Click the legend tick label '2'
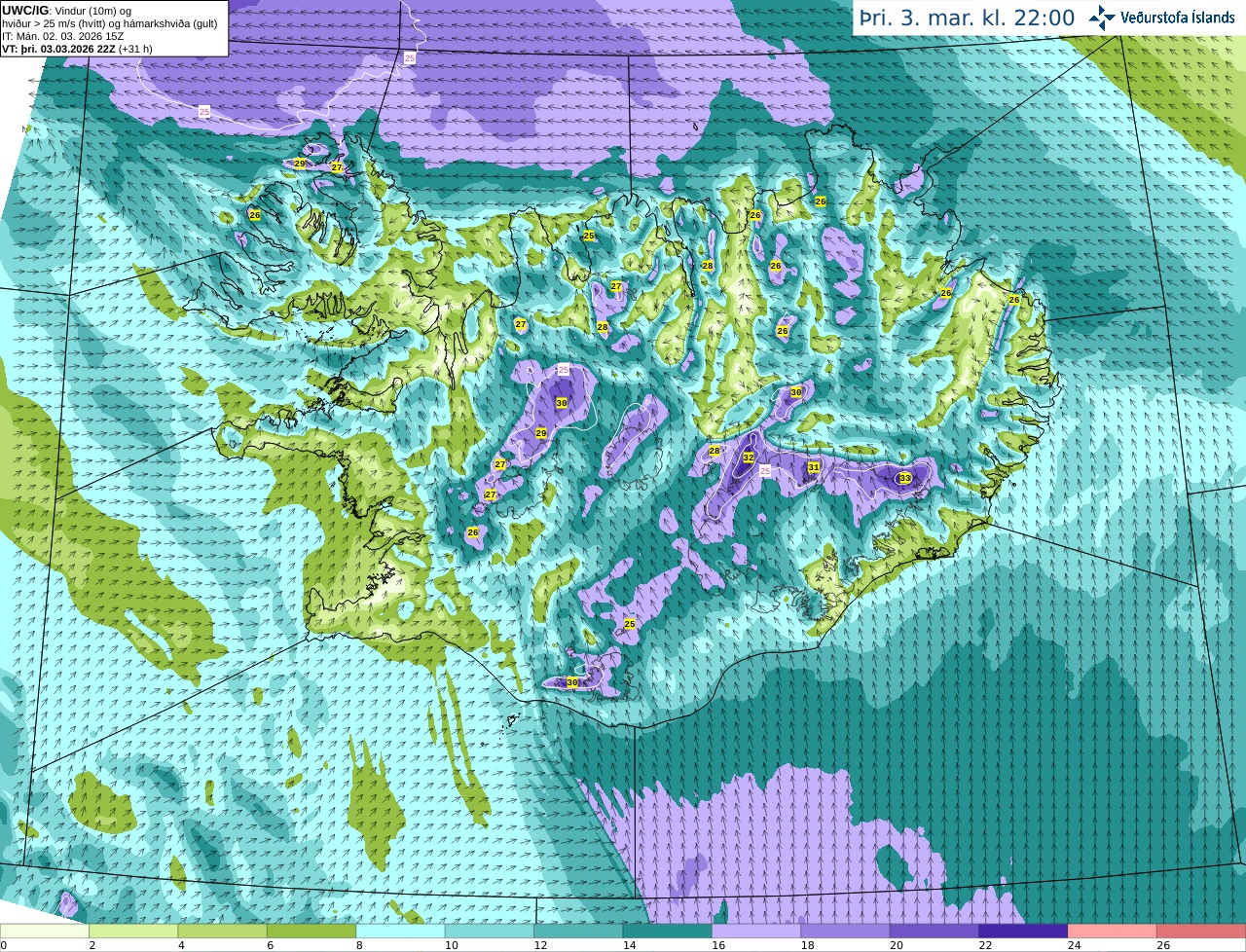Viewport: 1246px width, 952px height. pos(92,945)
